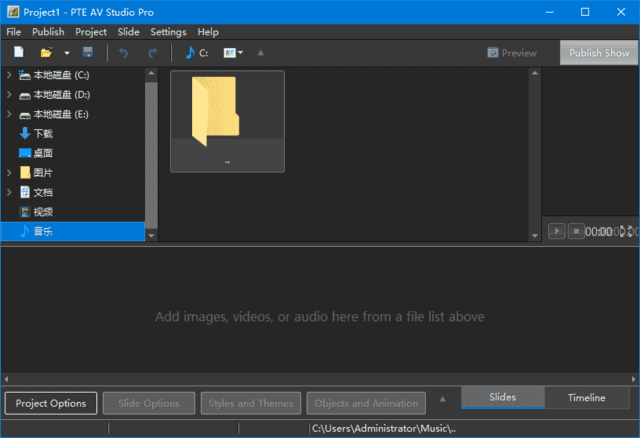The image size is (640, 438).
Task: Select the 视频 folder in tree
Action: [43, 212]
